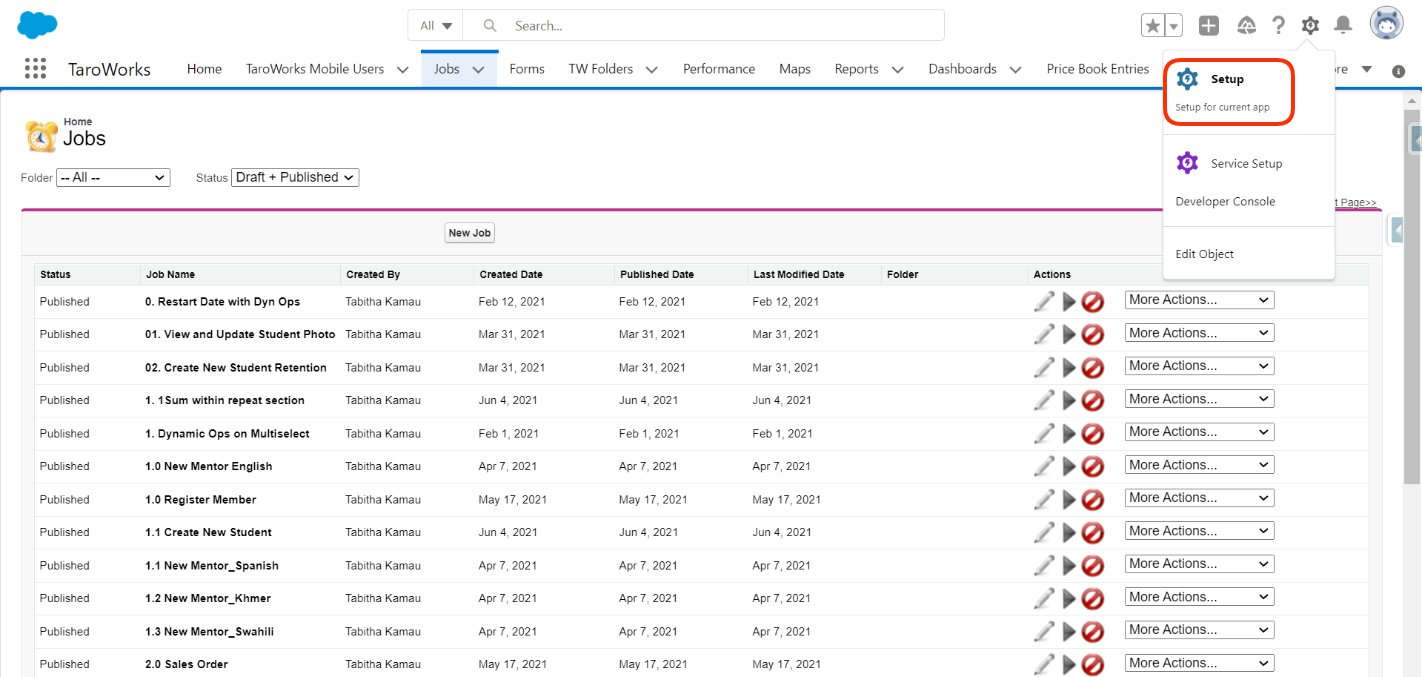This screenshot has height=677, width=1422.
Task: Expand the TW Folders tab chevron
Action: point(651,70)
